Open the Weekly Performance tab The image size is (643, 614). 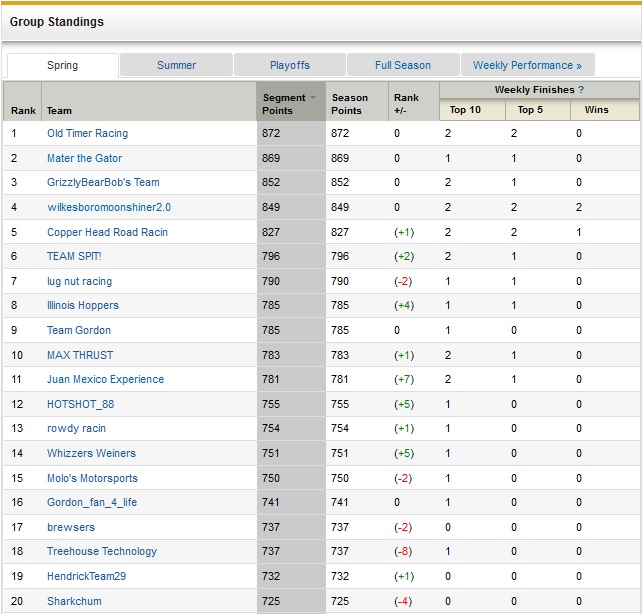[527, 65]
